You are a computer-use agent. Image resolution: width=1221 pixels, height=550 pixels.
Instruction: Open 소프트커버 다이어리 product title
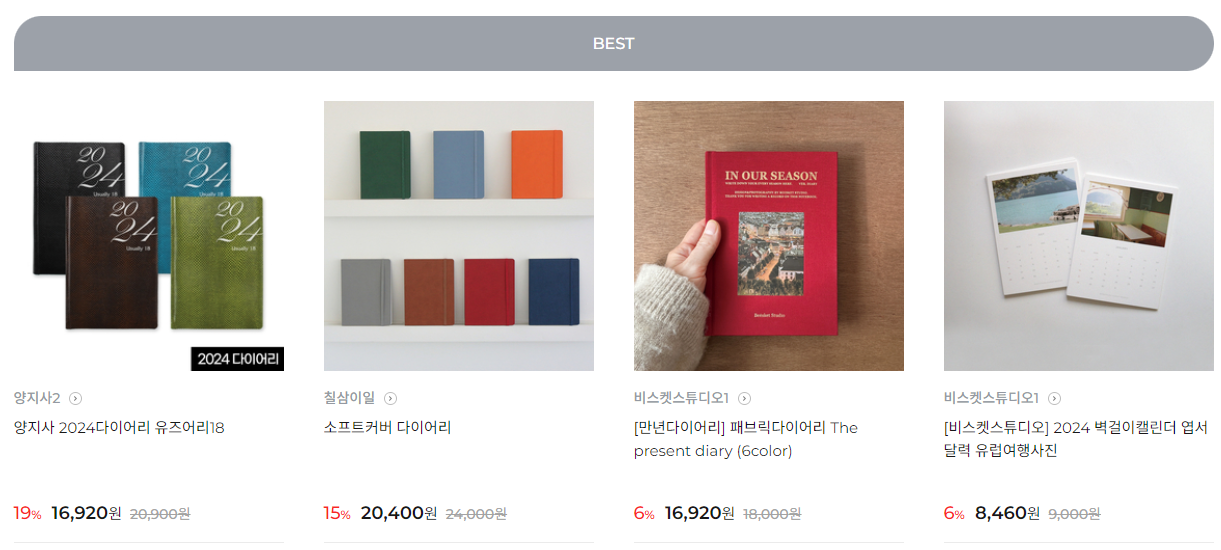tap(388, 428)
